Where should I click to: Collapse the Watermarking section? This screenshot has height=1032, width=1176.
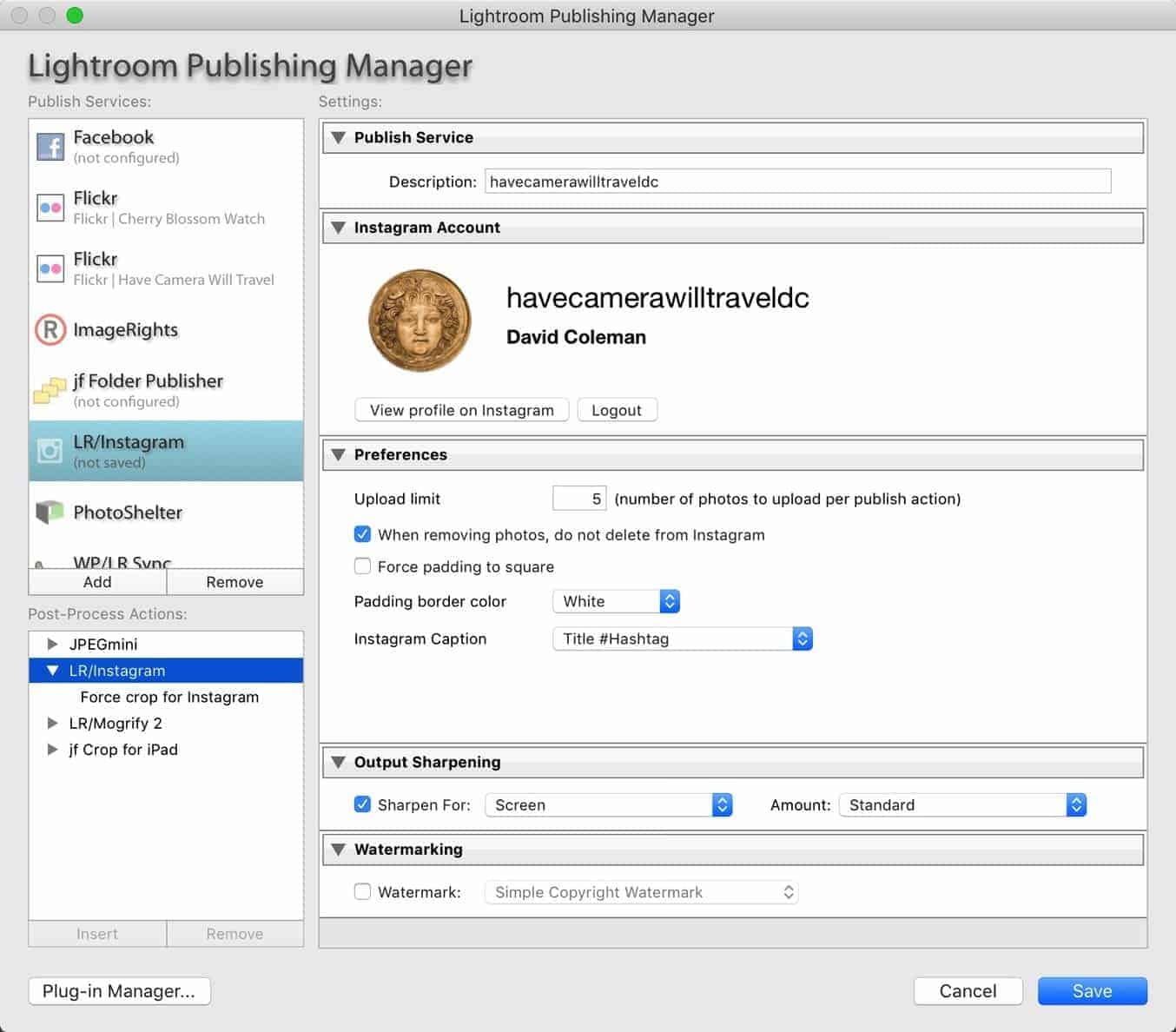339,850
